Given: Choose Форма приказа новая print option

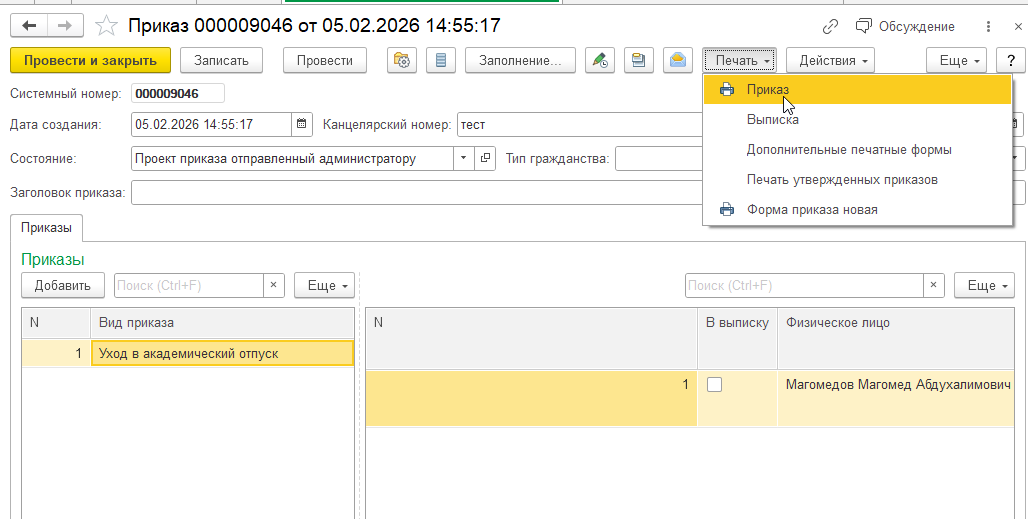Looking at the screenshot, I should (811, 210).
